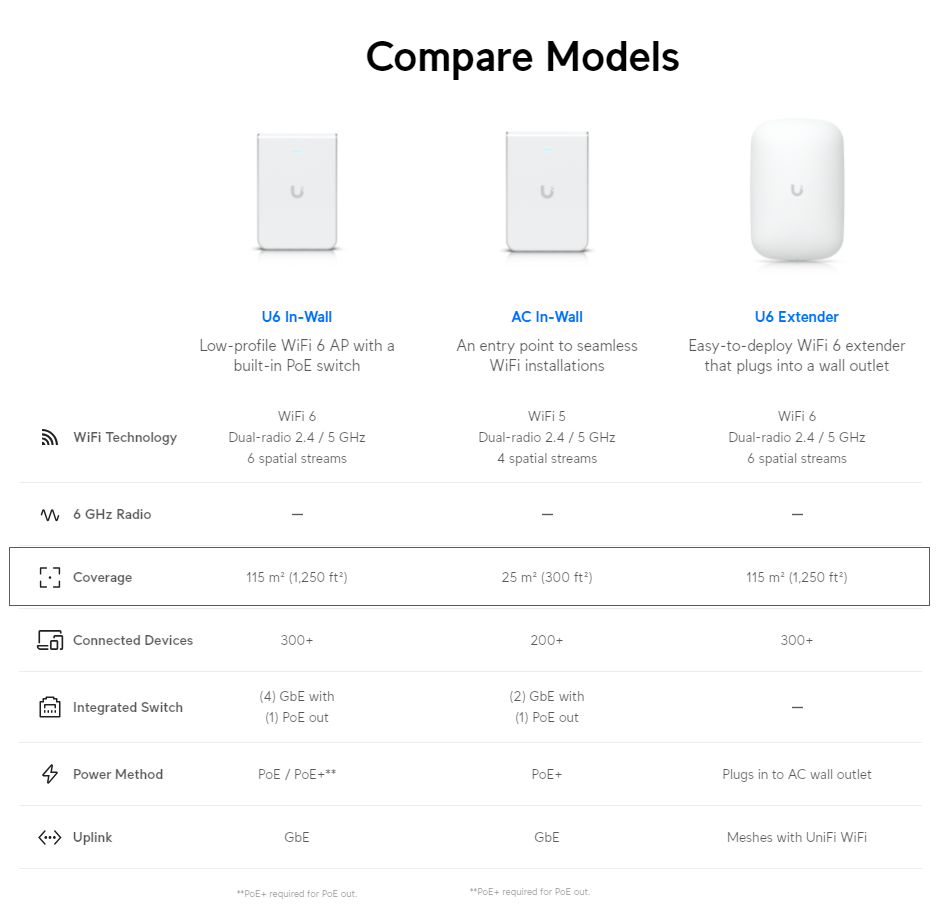Open the AC In-Wall product link

547,317
